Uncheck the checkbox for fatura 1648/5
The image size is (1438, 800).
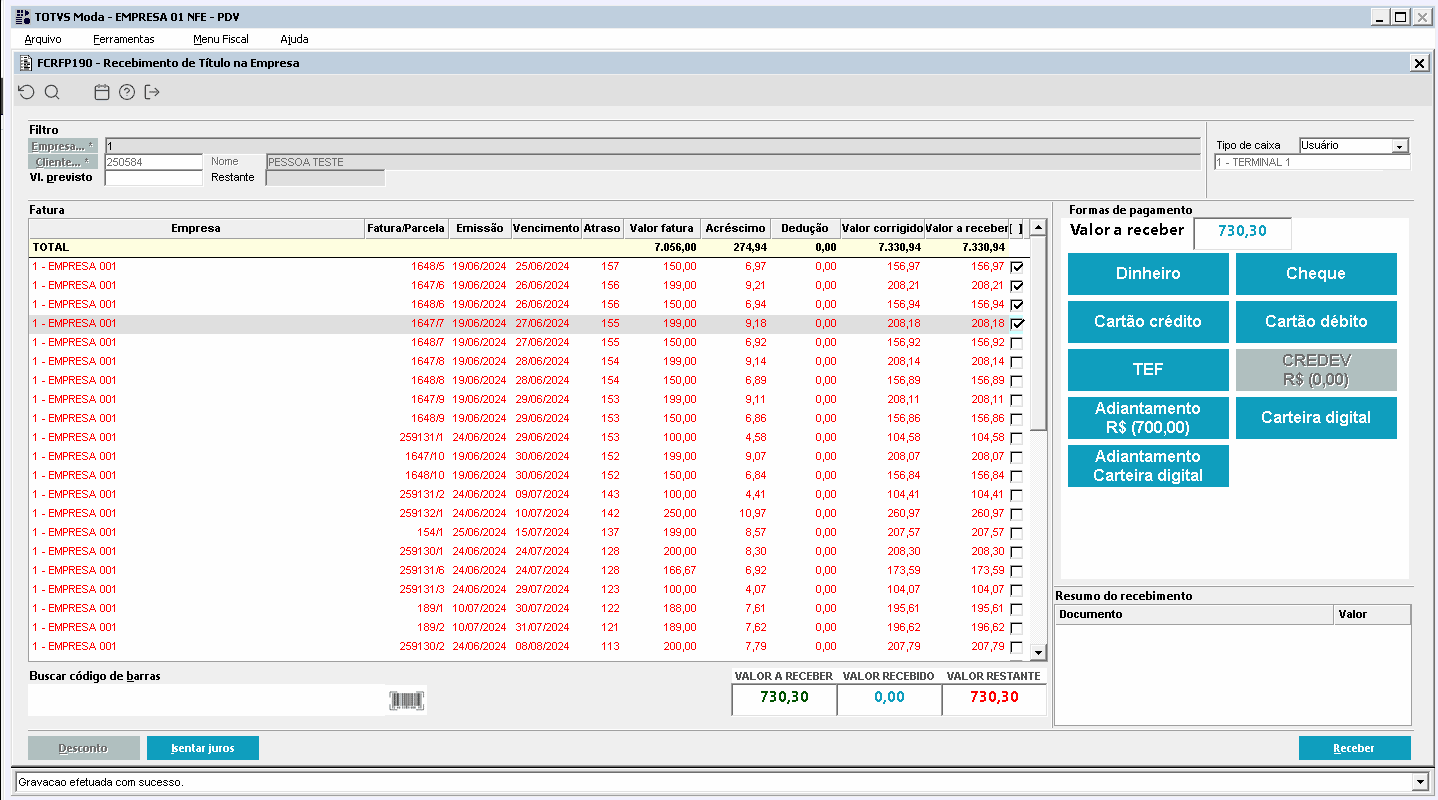[1017, 267]
